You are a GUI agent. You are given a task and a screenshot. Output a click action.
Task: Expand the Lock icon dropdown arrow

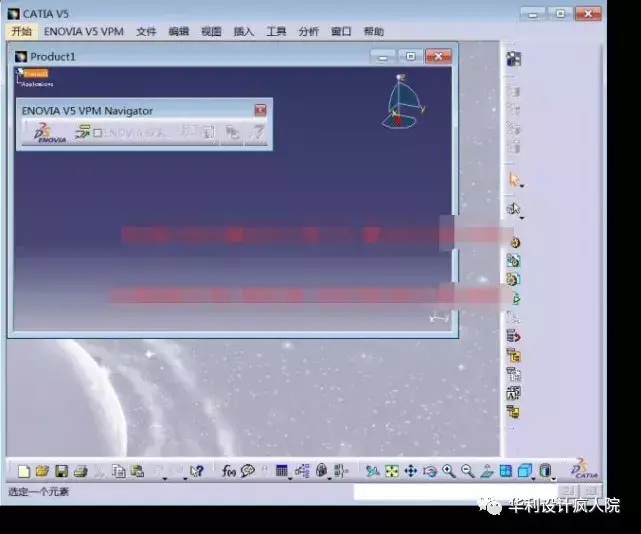point(329,478)
